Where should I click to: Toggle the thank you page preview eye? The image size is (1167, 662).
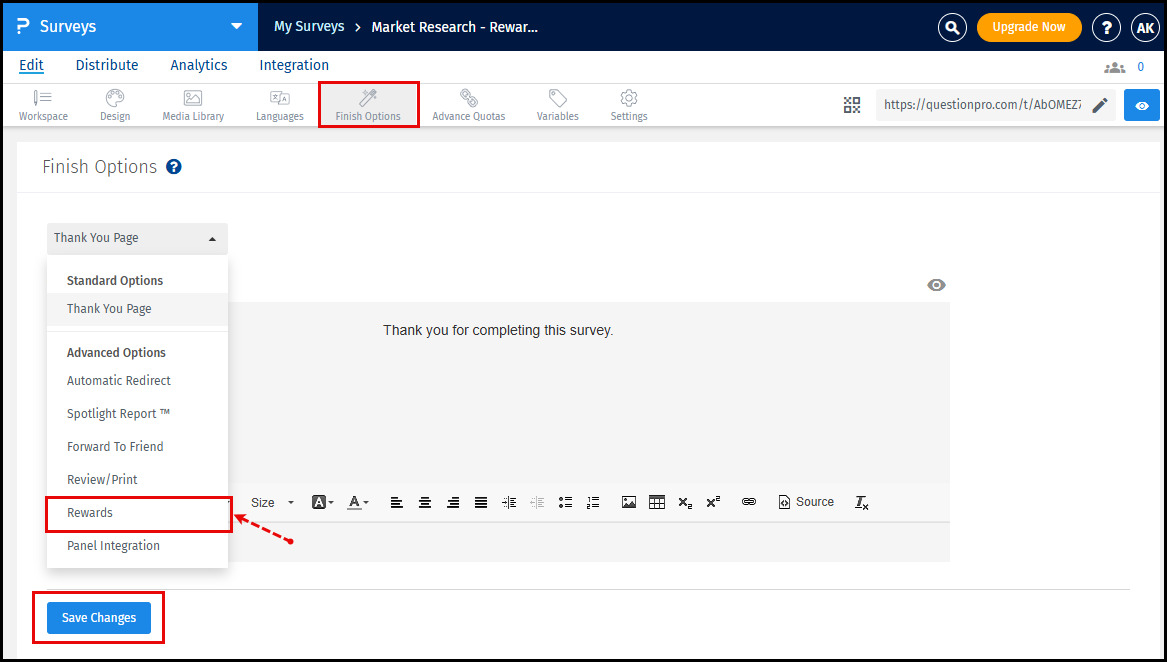[936, 284]
